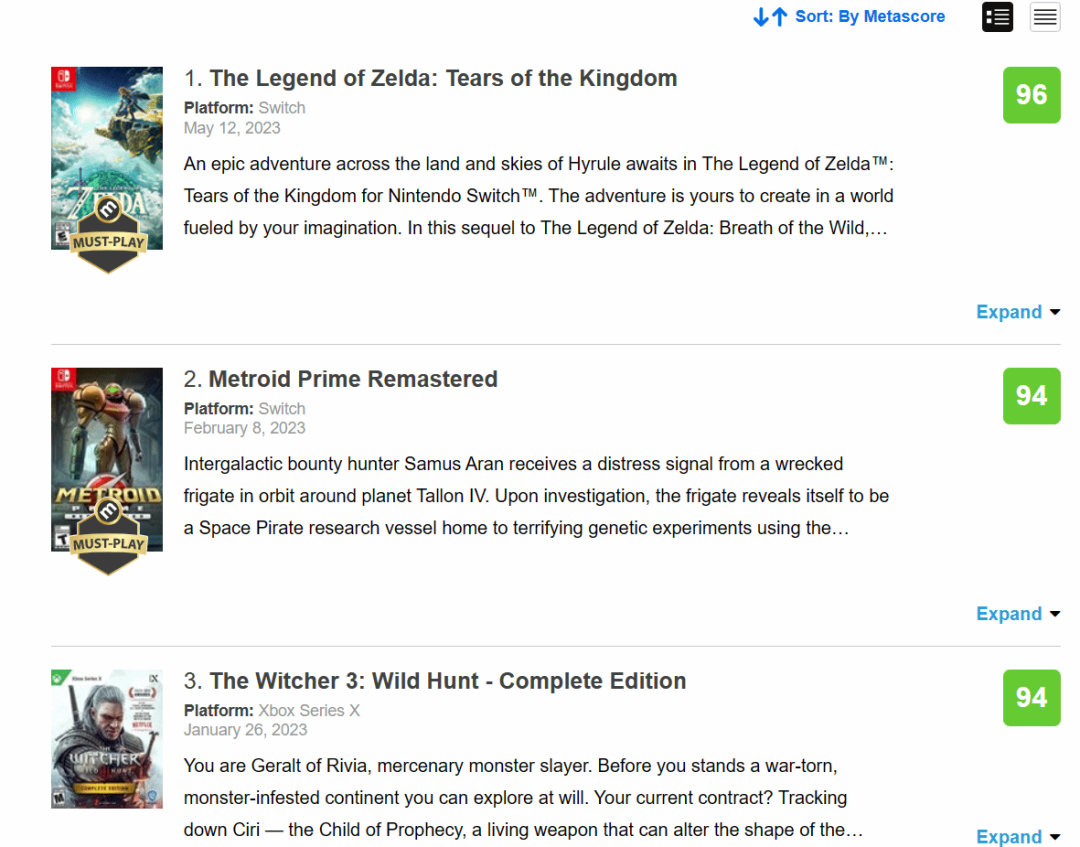Viewport: 1080px width, 847px height.
Task: Open The Legend of Zelda: Tears of the Kingdom title
Action: click(443, 79)
